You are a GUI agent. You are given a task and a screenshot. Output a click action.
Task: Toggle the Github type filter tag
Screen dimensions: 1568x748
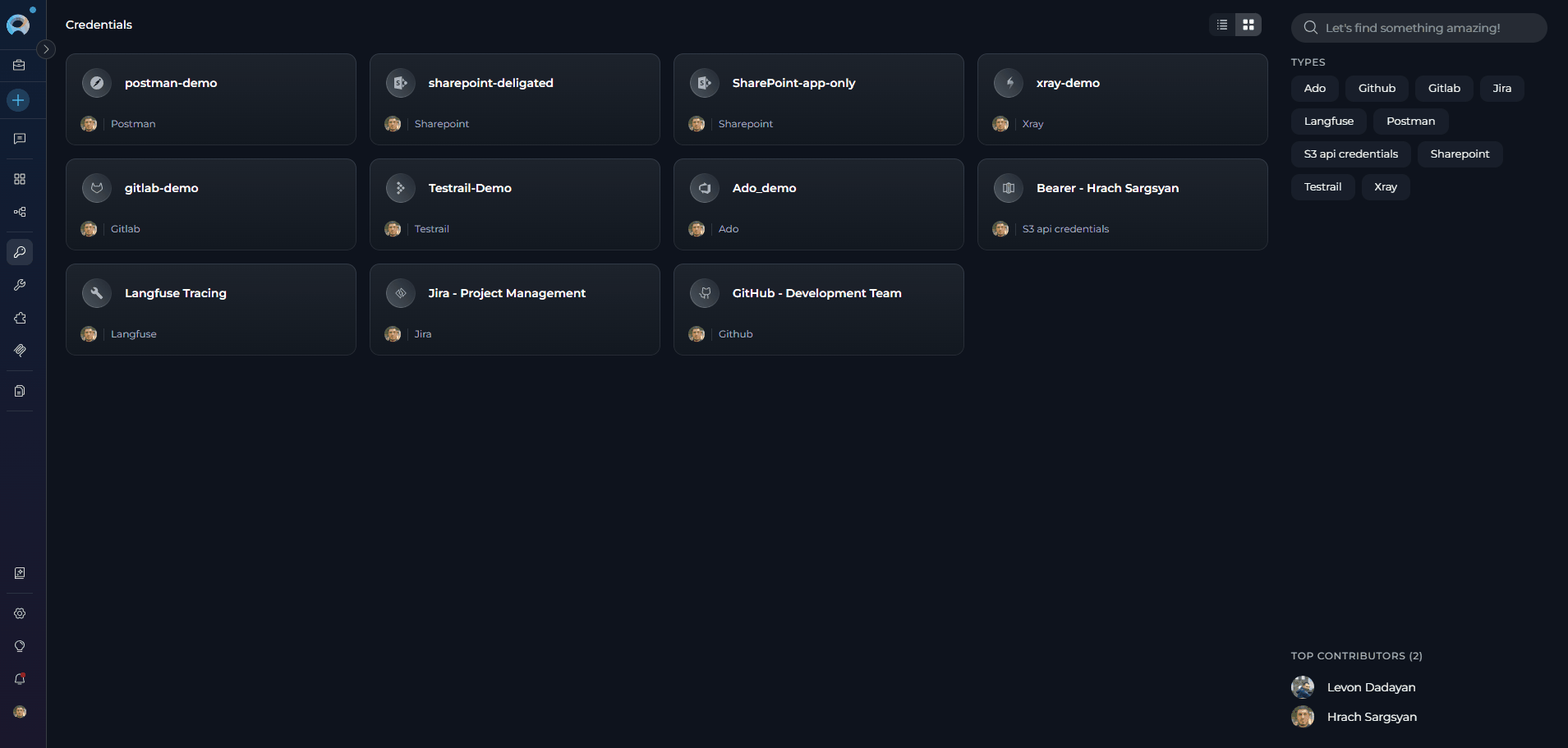[1377, 89]
